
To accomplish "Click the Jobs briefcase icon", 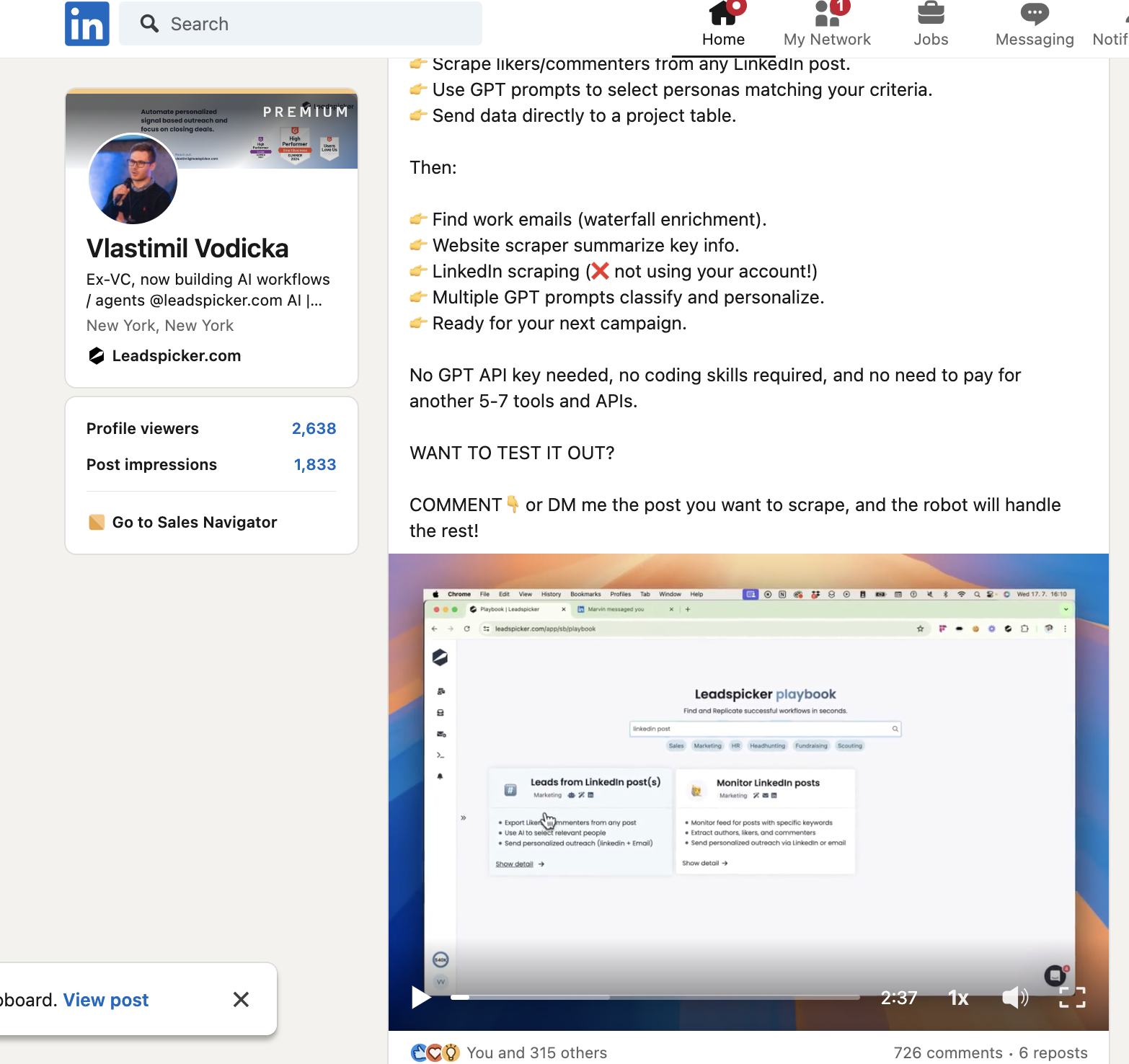I will (931, 12).
